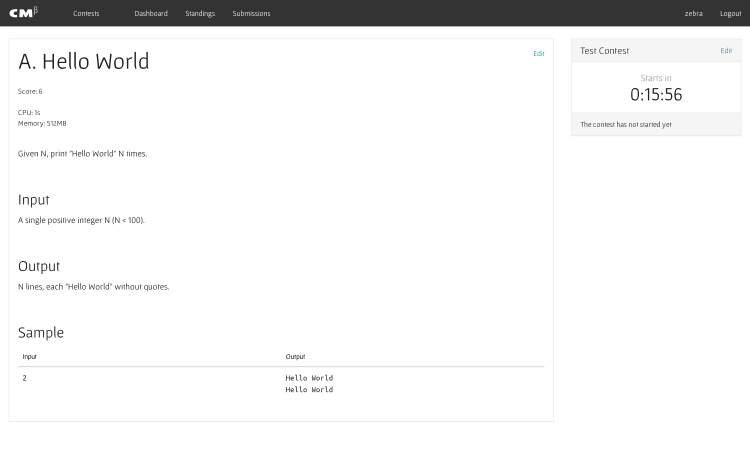Click the contest has not started notice
The width and height of the screenshot is (750, 469).
pos(626,125)
